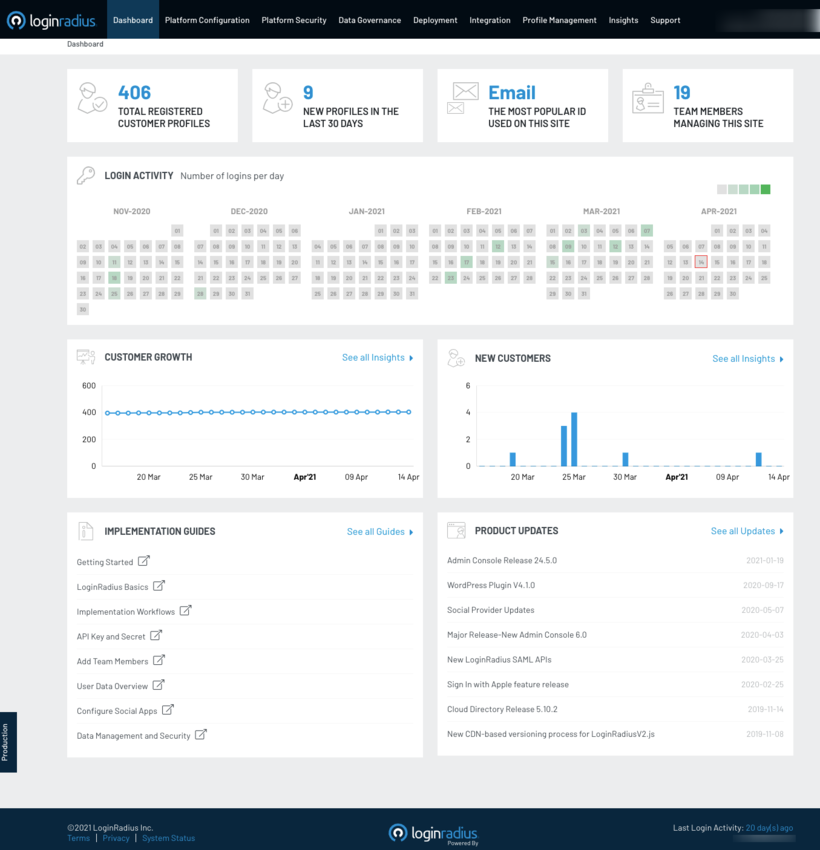Viewport: 820px width, 850px height.
Task: Expand See all Insights under Customer Growth
Action: (377, 357)
